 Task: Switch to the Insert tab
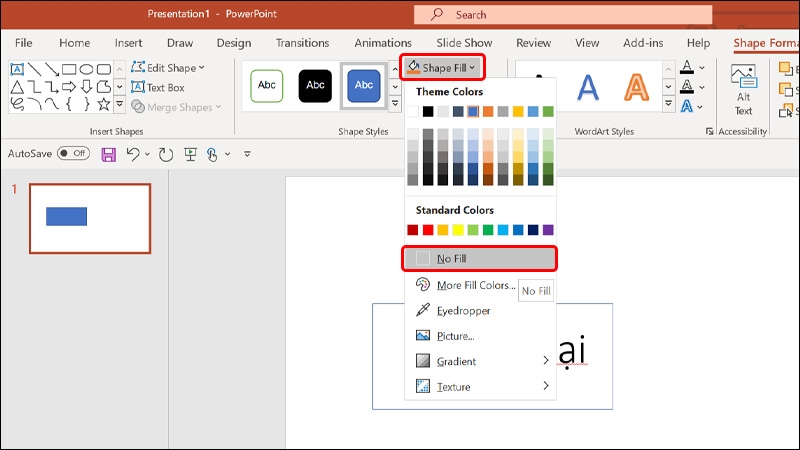click(x=129, y=43)
